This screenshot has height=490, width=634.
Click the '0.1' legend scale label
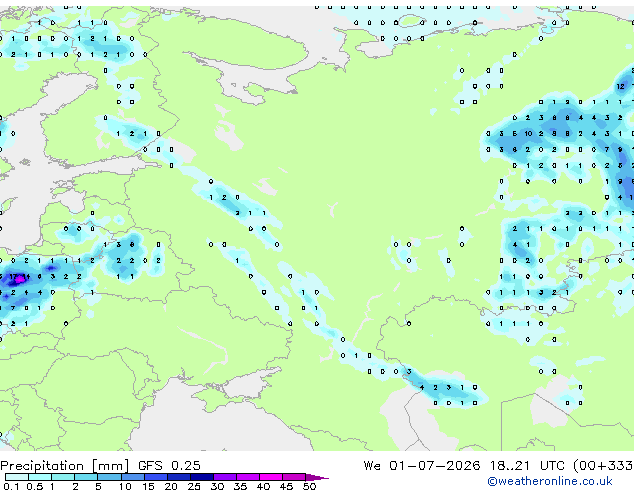click(11, 486)
